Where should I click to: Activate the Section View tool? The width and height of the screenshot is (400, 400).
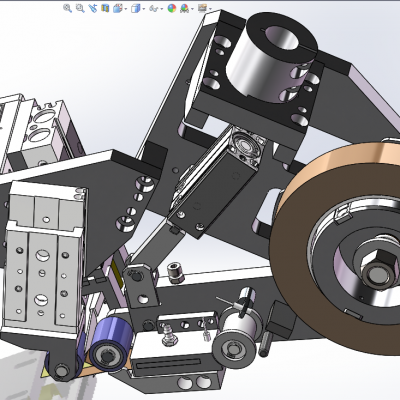tap(105, 8)
